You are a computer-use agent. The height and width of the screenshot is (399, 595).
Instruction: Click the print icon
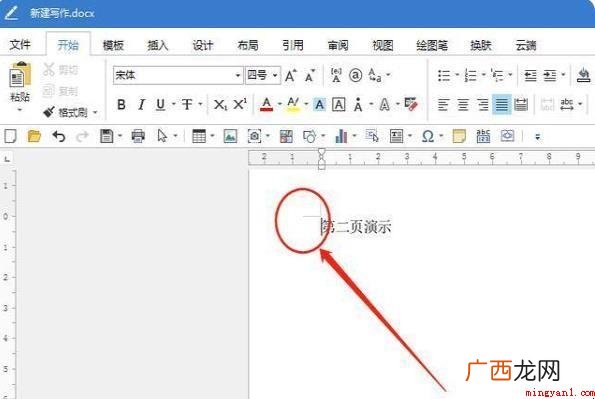click(138, 136)
